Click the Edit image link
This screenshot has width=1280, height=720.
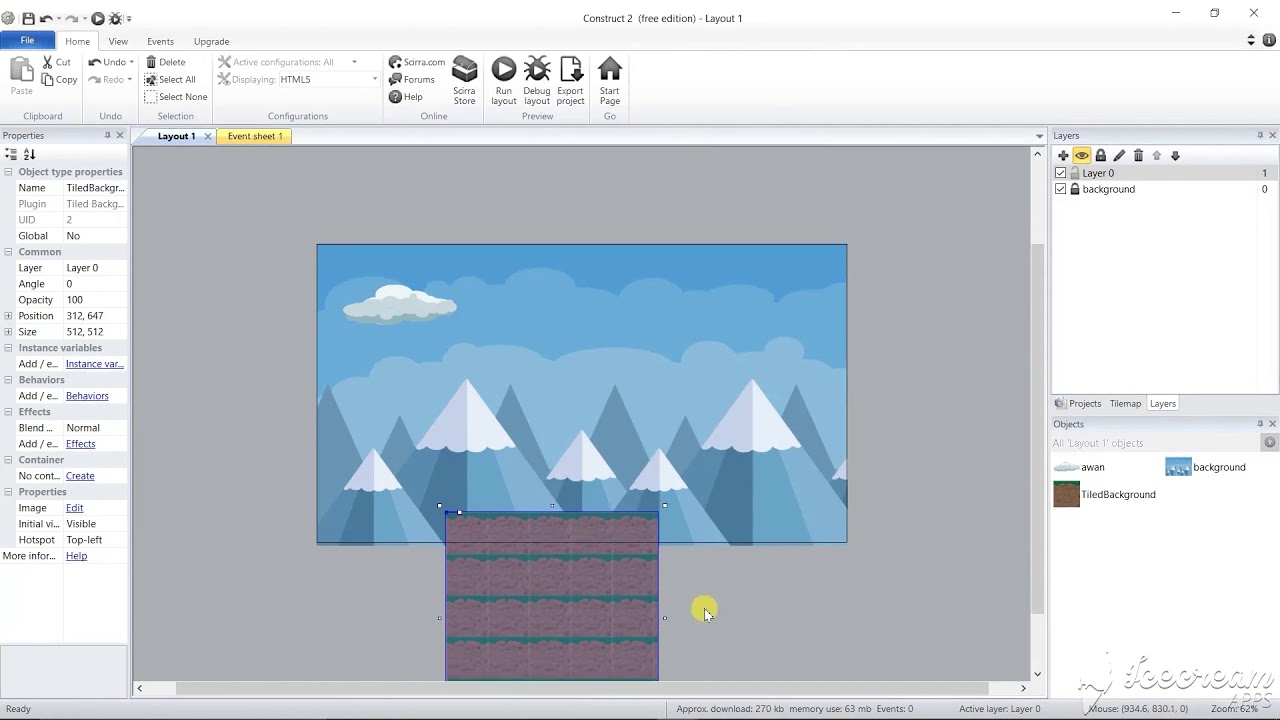(x=75, y=508)
